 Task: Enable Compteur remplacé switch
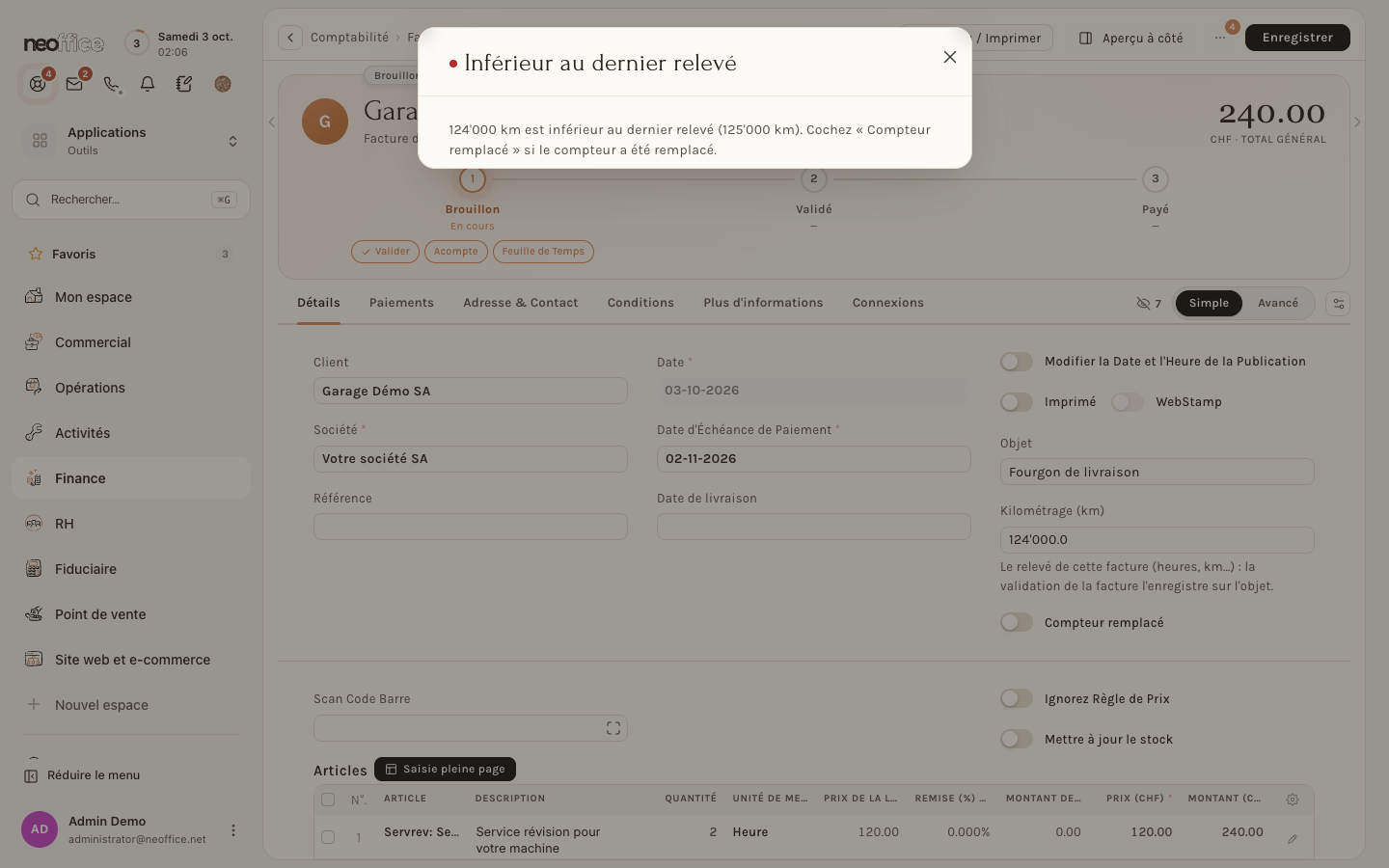click(x=1017, y=623)
